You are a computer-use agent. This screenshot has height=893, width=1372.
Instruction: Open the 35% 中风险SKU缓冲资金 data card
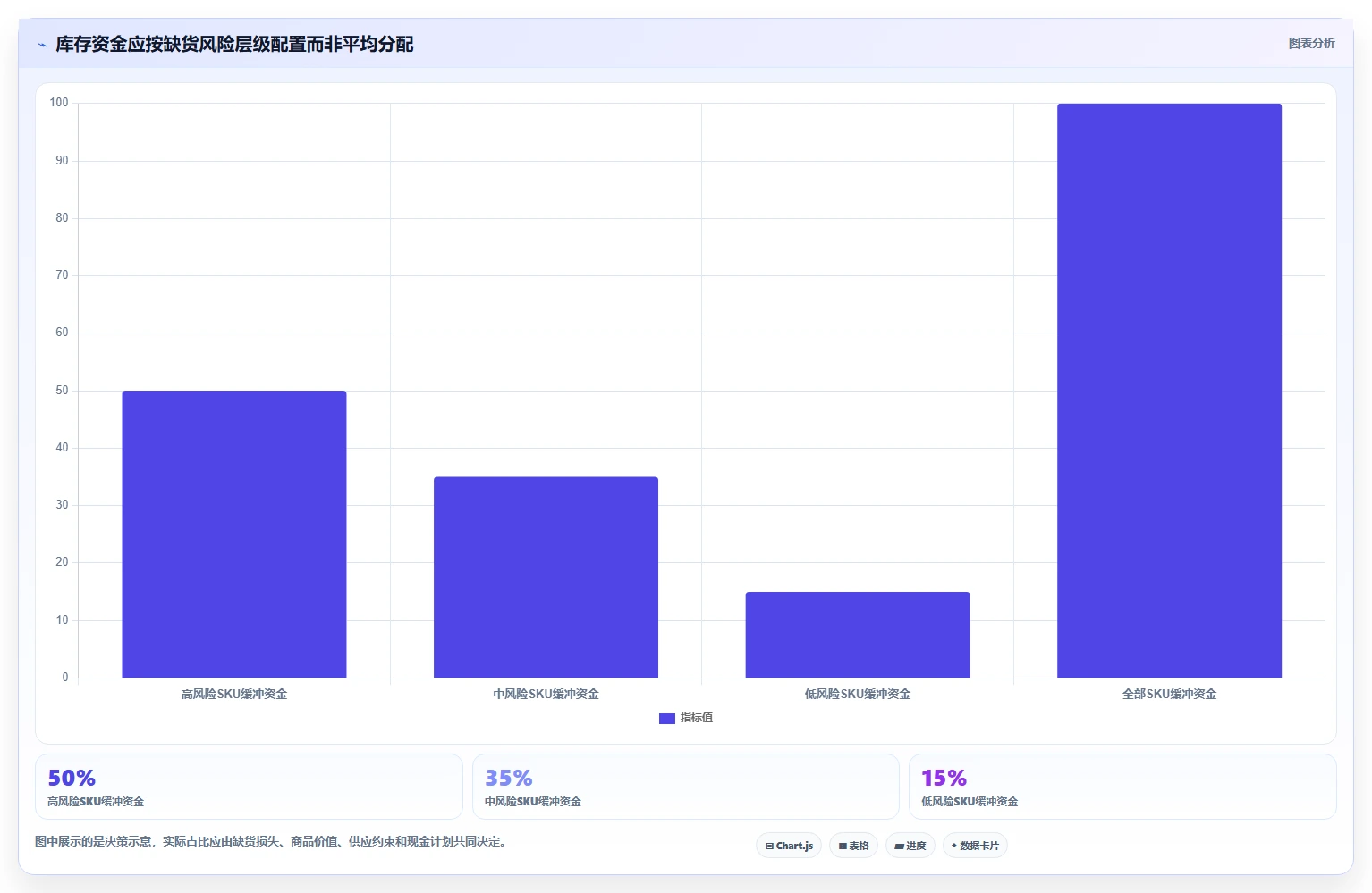[685, 787]
